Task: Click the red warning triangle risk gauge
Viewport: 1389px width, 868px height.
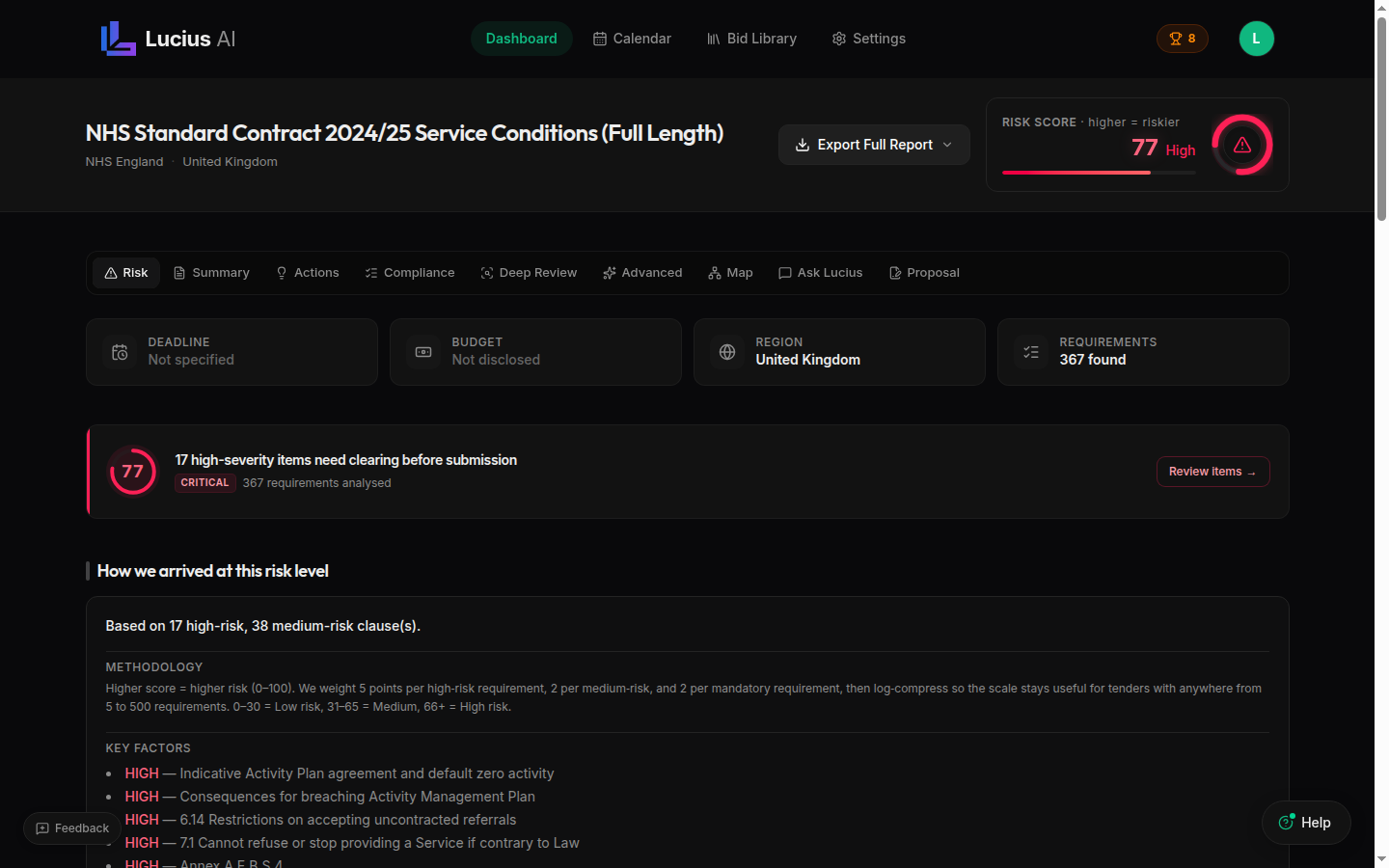Action: (x=1242, y=145)
